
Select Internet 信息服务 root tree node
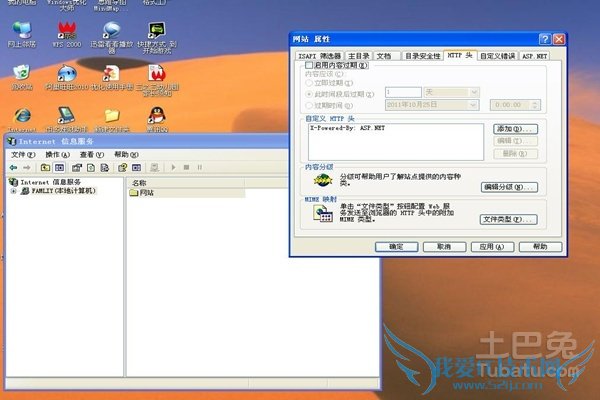click(x=45, y=182)
